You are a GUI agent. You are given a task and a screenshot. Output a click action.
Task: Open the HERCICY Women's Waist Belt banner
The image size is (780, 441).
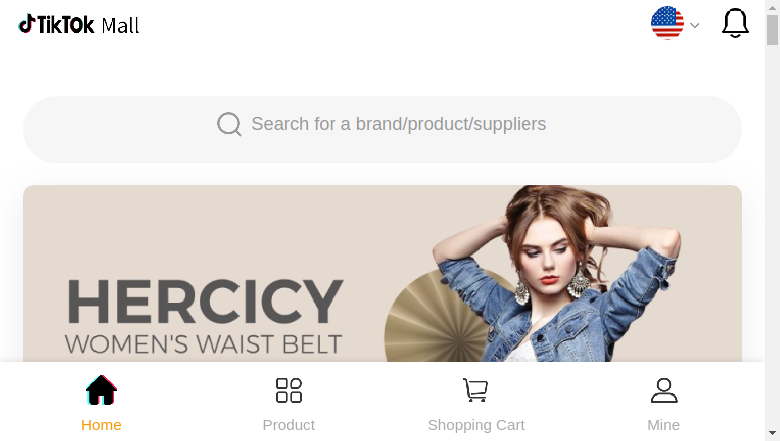pos(382,273)
